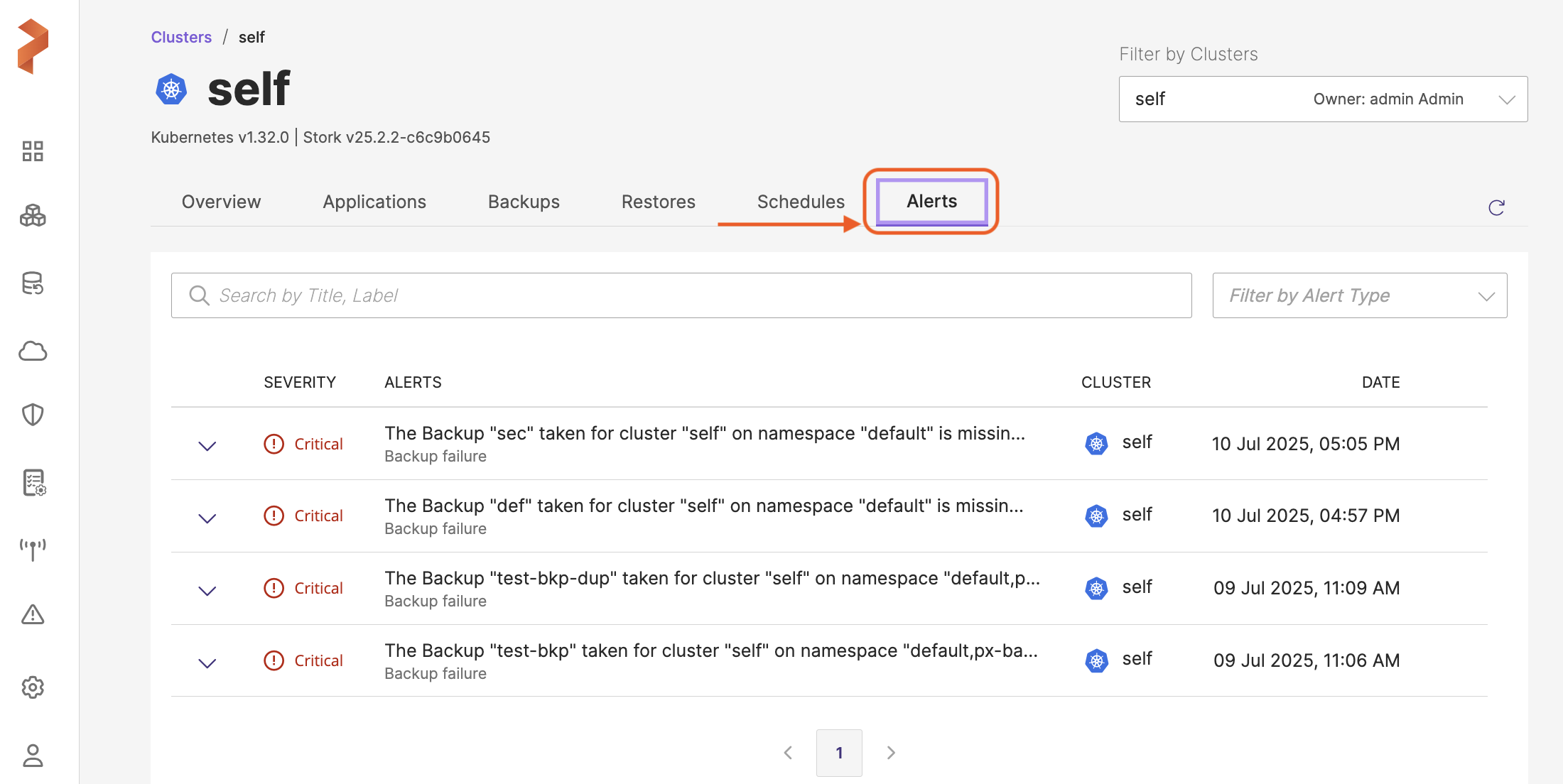1563x784 pixels.
Task: Click the database backup icon in sidebar
Action: (x=33, y=283)
